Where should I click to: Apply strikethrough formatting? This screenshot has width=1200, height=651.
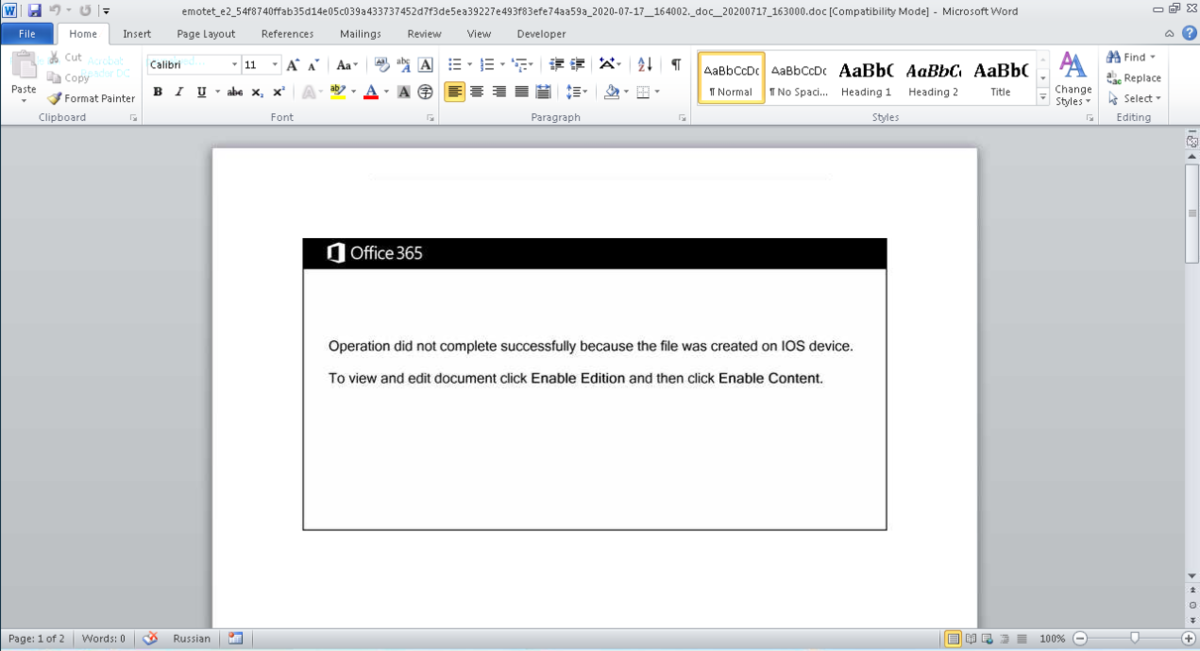click(235, 92)
